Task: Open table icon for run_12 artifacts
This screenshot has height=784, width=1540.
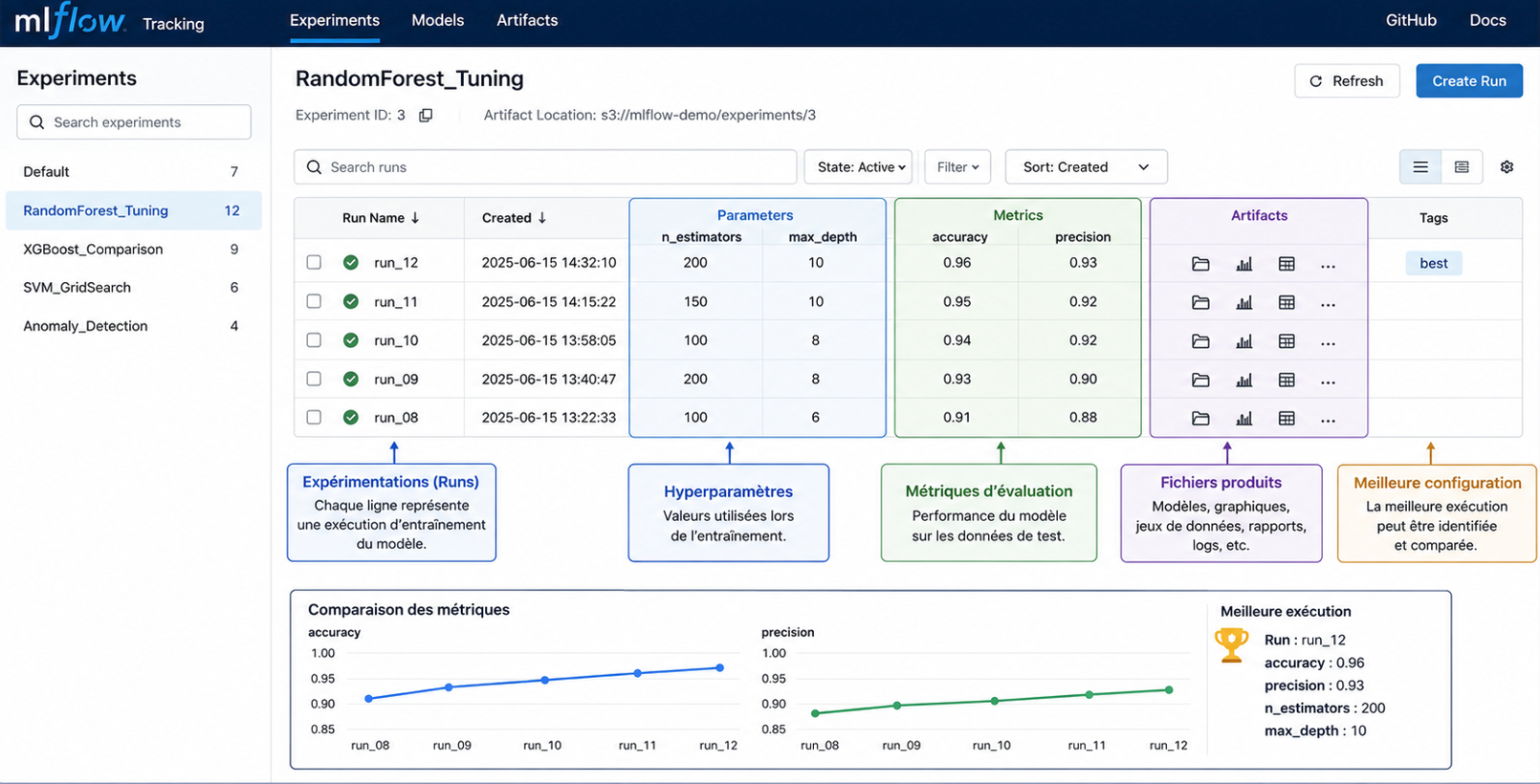Action: point(1287,264)
